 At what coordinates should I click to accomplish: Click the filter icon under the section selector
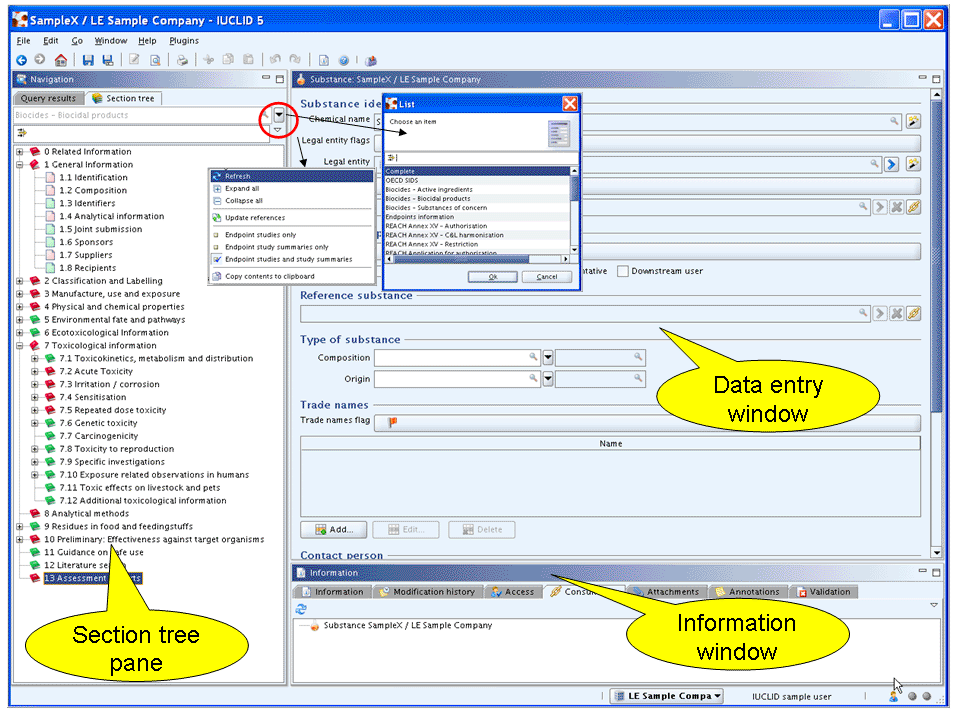point(23,132)
